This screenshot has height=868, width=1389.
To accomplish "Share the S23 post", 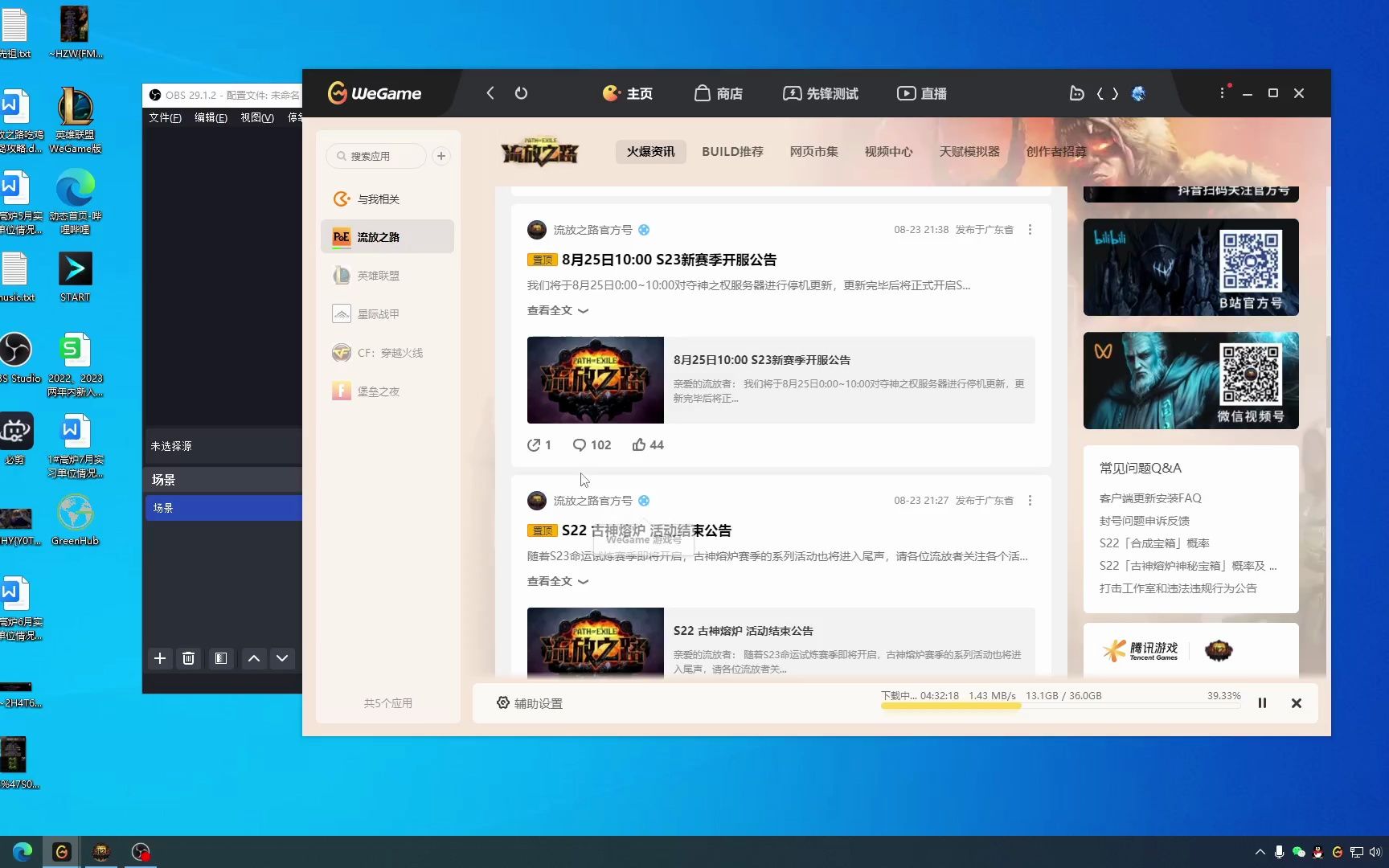I will [x=539, y=445].
